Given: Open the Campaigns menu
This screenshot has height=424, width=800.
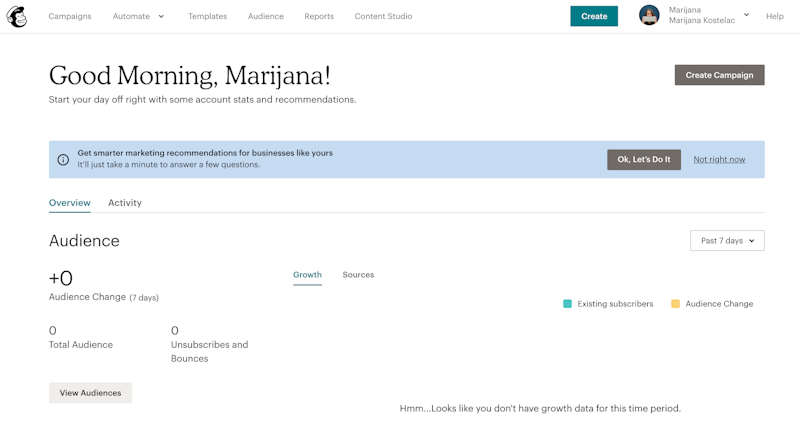Looking at the screenshot, I should [x=70, y=16].
